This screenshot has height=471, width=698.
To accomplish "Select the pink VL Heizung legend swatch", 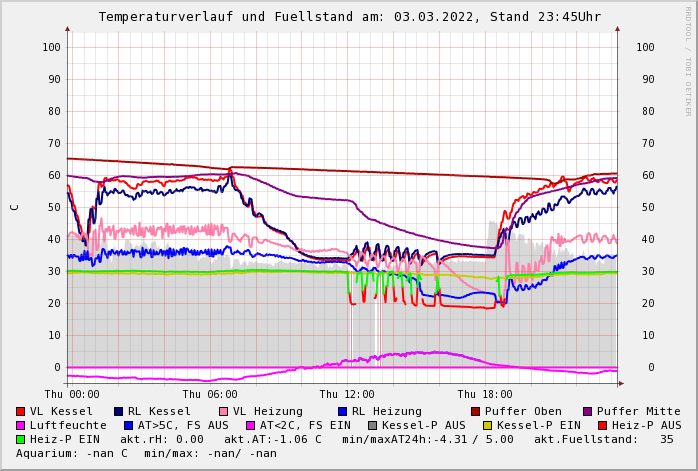I will (224, 411).
